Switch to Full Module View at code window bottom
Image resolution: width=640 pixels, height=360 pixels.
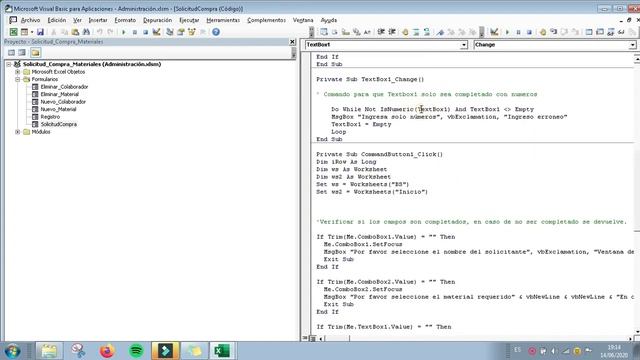click(313, 338)
